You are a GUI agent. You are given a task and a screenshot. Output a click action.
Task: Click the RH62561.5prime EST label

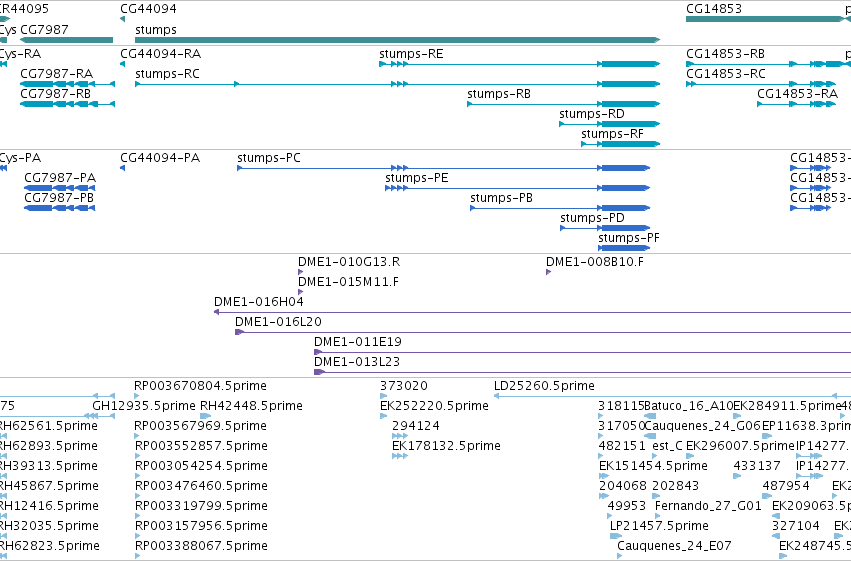[48, 426]
